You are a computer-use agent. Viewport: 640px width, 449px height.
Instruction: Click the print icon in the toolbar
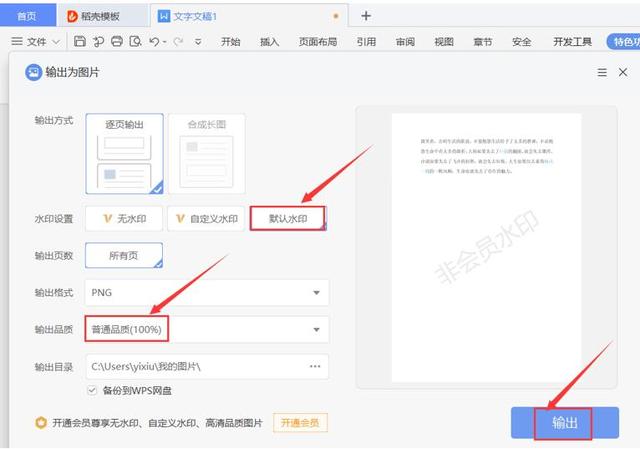[117, 42]
